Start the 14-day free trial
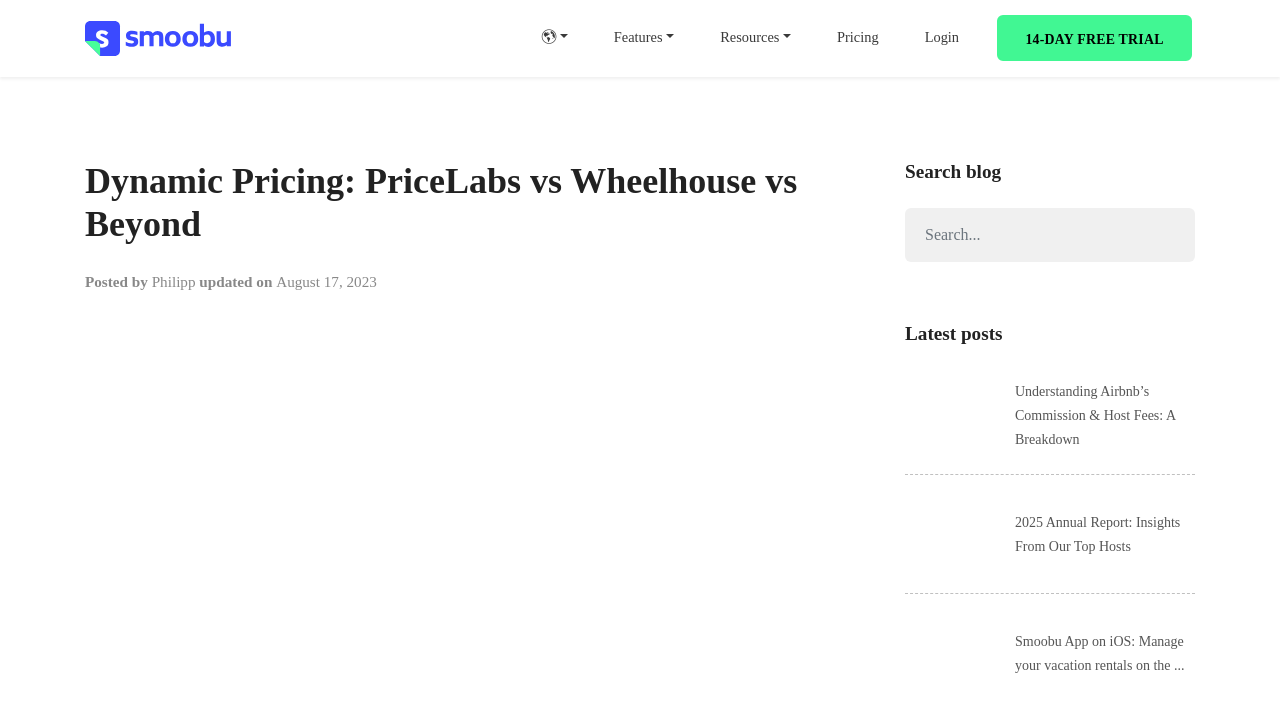The image size is (1280, 720). coord(1094,38)
